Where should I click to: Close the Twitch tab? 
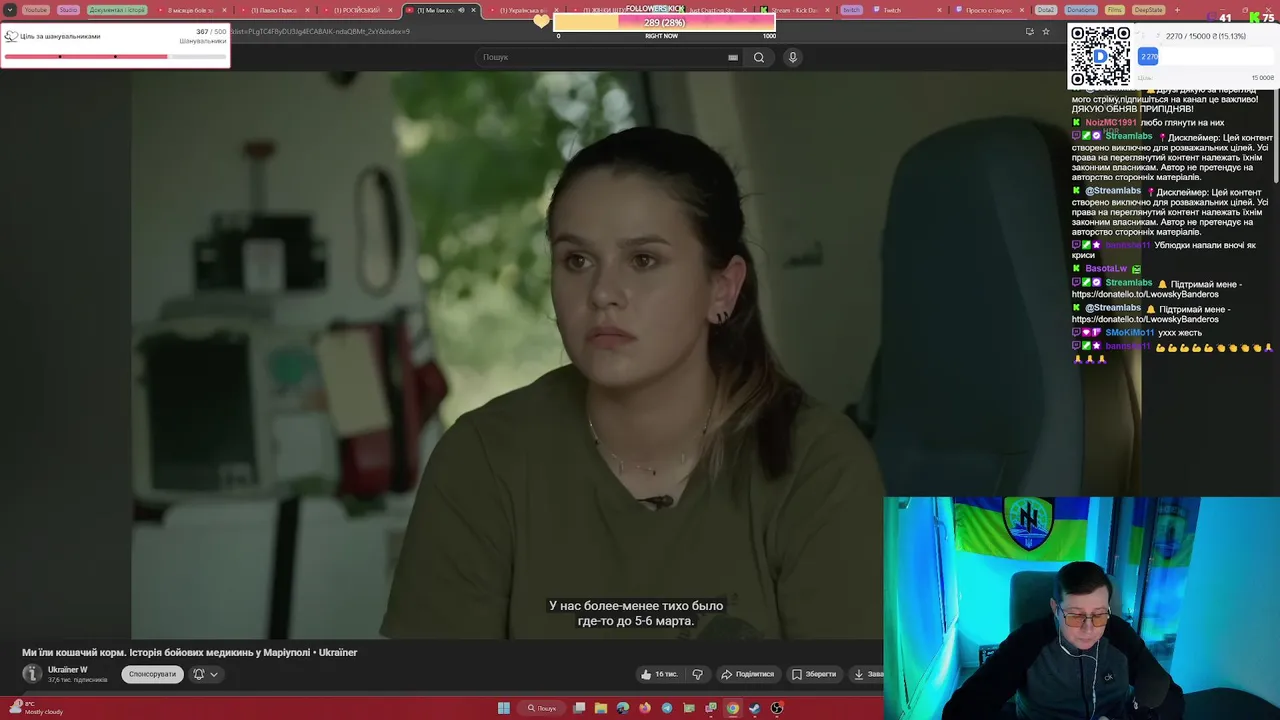939,10
